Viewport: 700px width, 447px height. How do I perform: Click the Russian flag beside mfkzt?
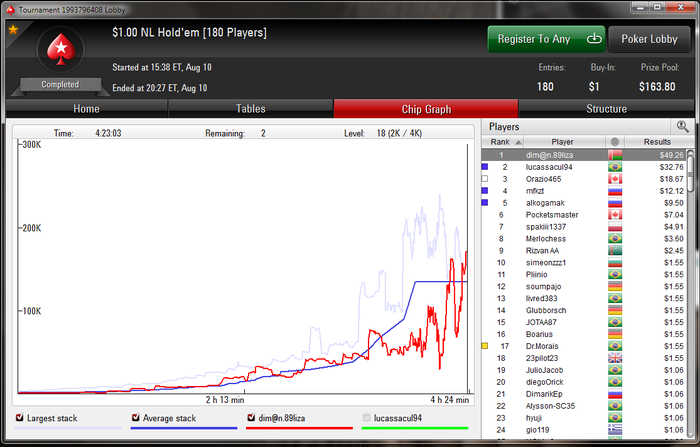coord(615,191)
